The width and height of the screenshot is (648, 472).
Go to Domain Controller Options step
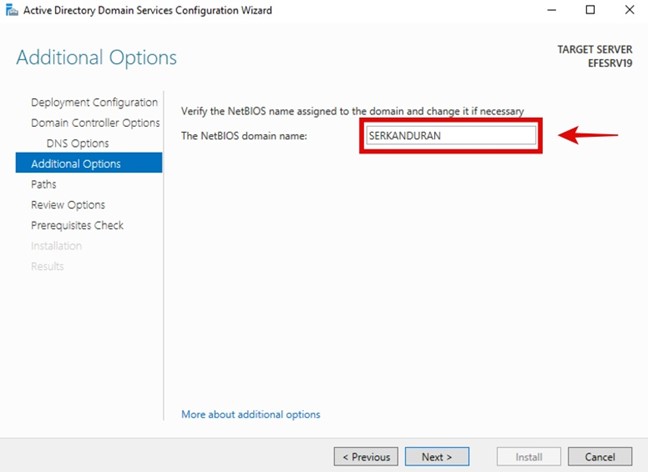tap(95, 123)
